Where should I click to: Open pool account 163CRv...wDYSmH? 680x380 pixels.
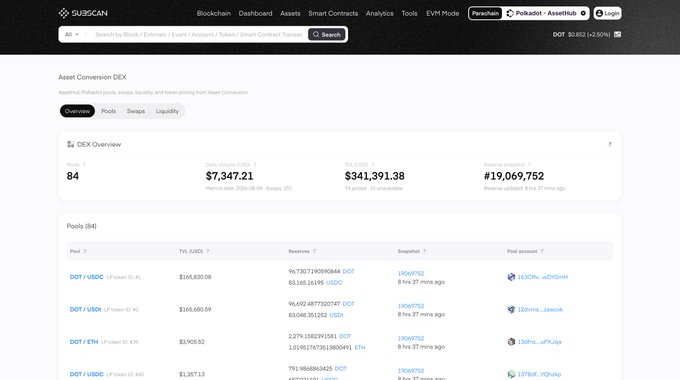[543, 277]
